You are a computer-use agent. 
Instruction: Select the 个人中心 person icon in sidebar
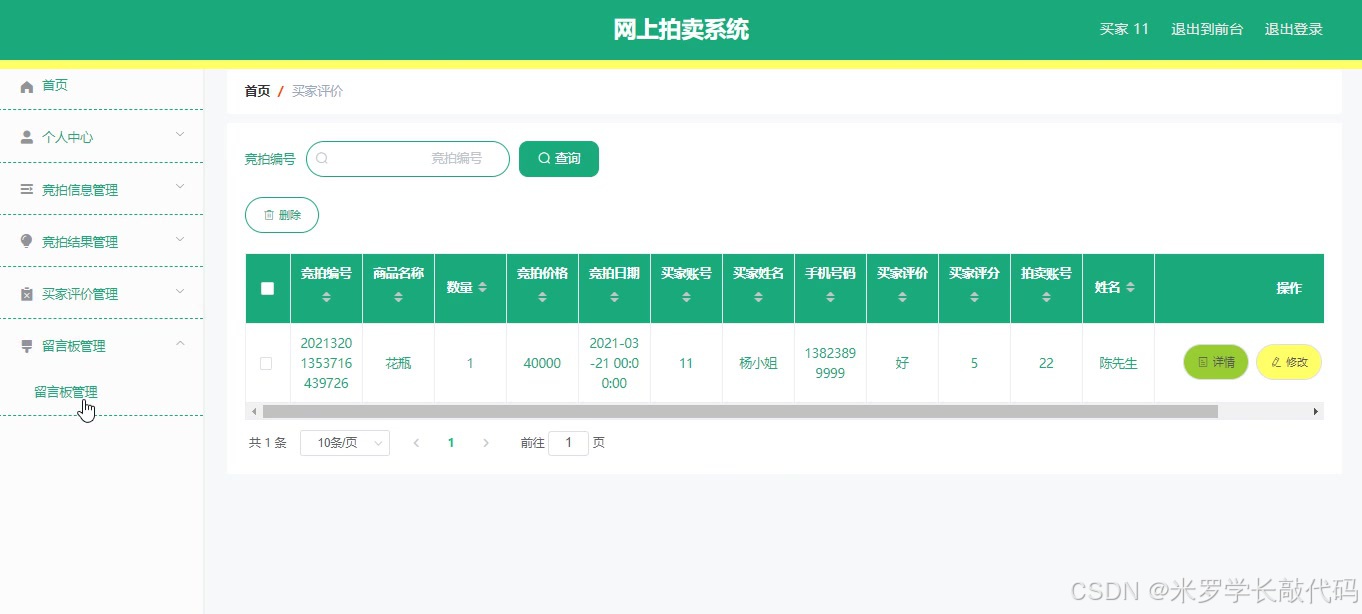(x=26, y=136)
